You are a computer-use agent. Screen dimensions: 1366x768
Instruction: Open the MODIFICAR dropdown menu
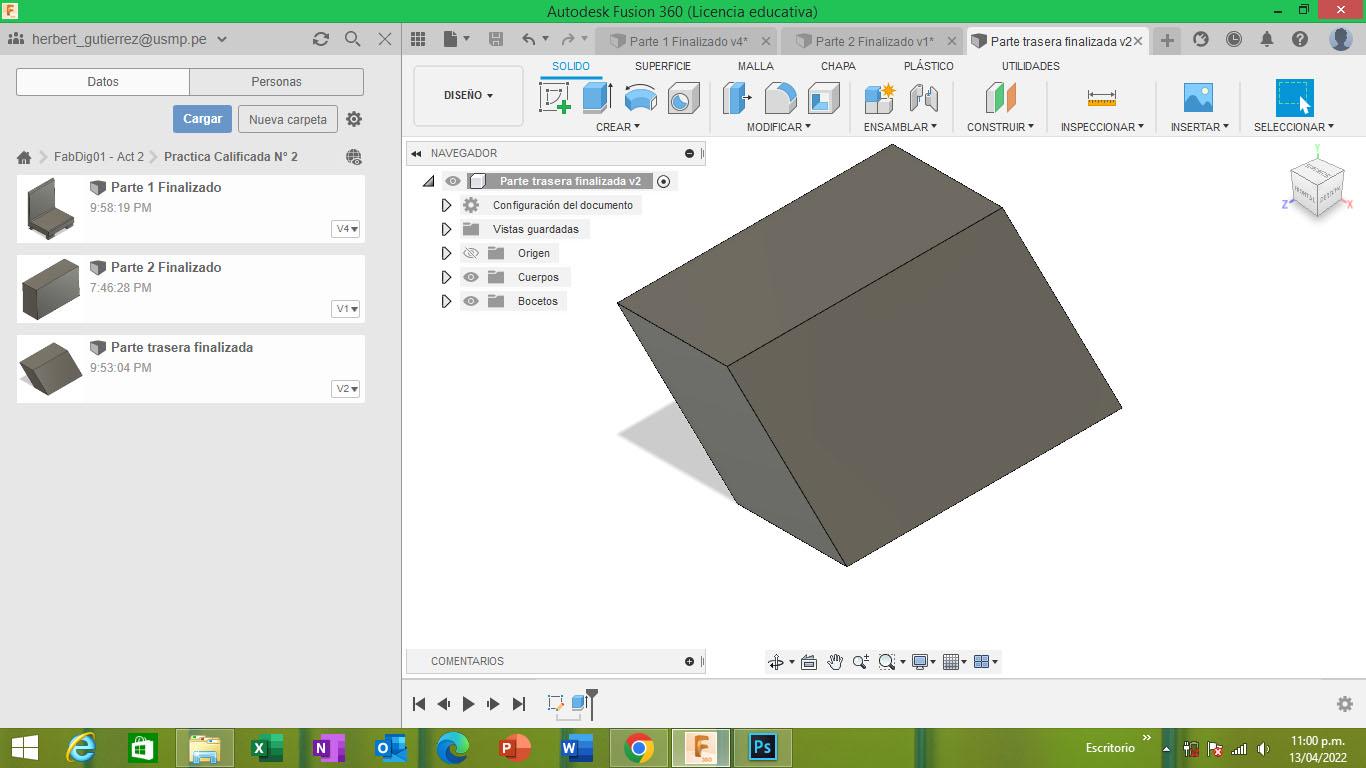[x=778, y=127]
